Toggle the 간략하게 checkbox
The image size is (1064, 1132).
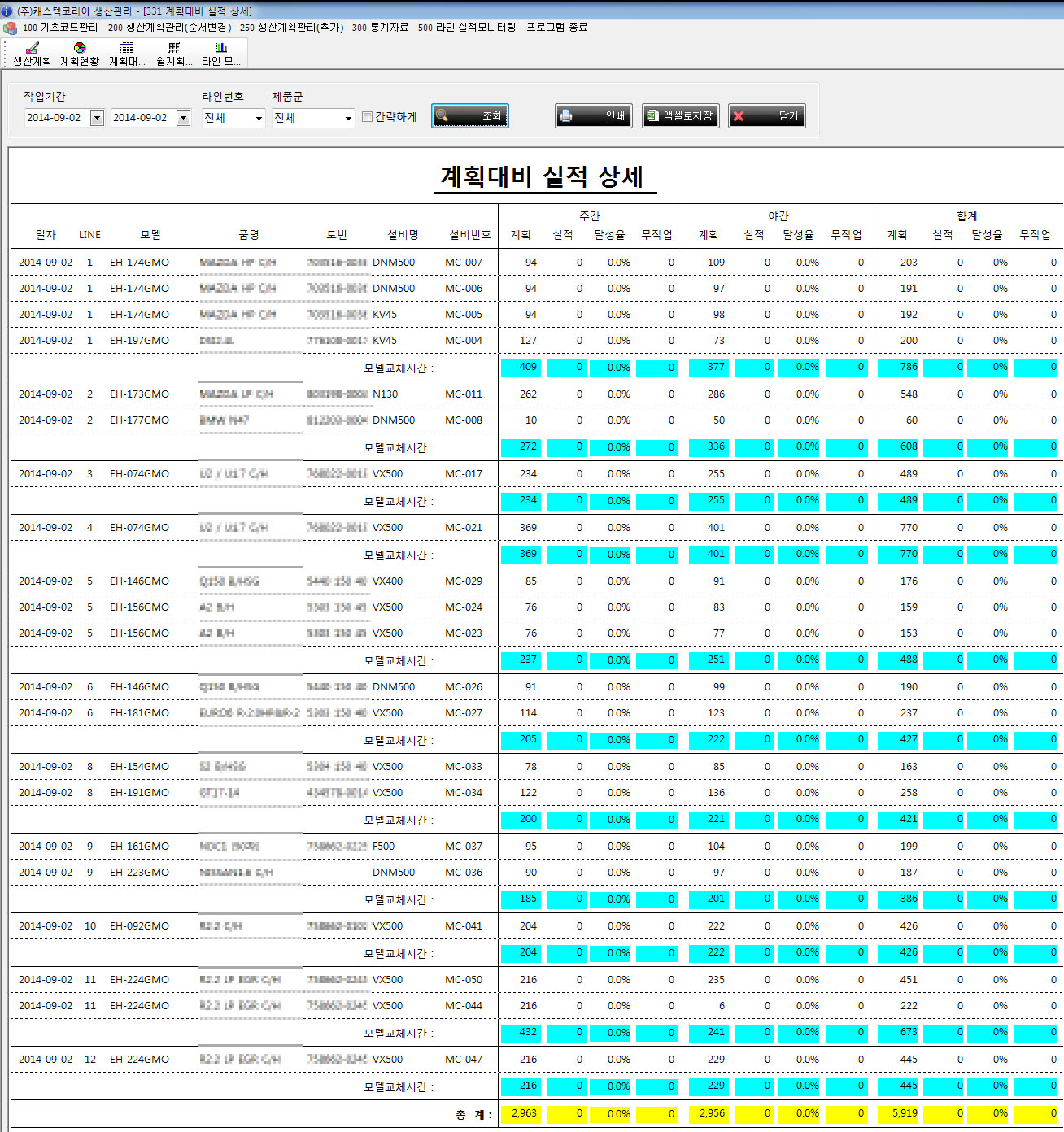click(x=367, y=117)
